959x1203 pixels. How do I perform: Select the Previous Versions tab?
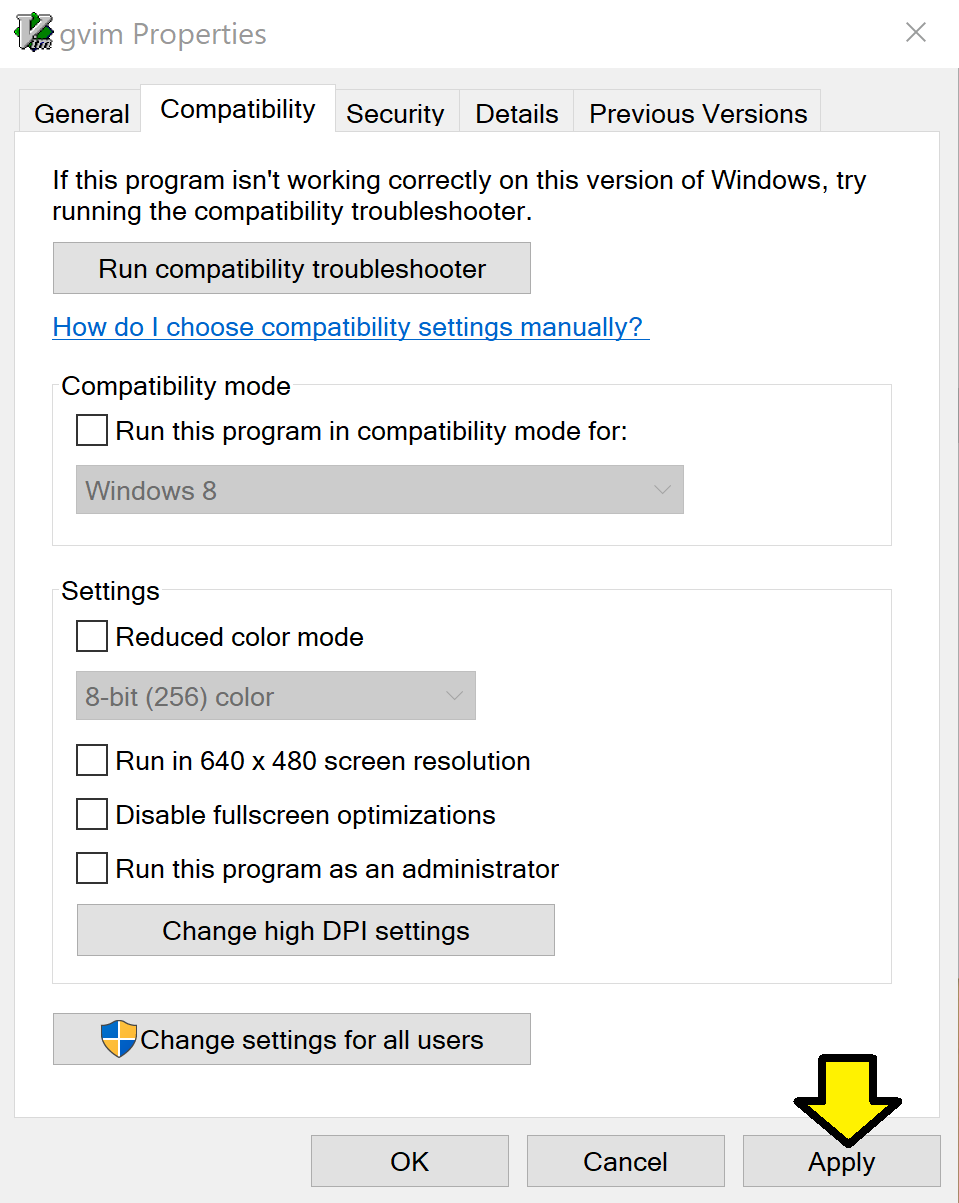pyautogui.click(x=698, y=113)
